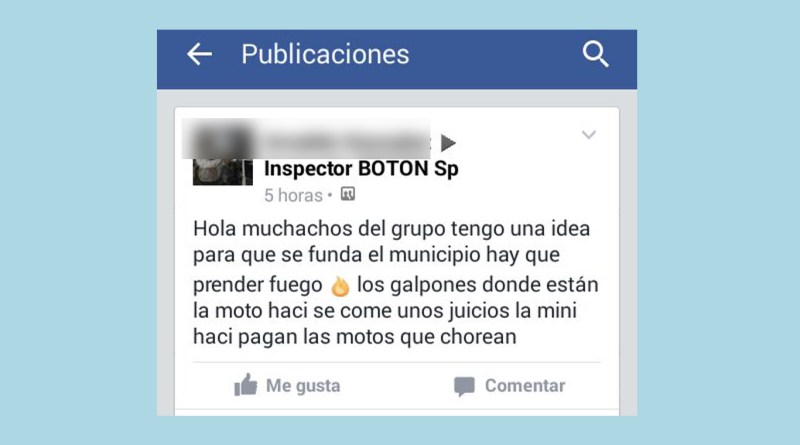800x445 pixels.
Task: Open the author's profile picture thumbnail
Action: pyautogui.click(x=222, y=153)
